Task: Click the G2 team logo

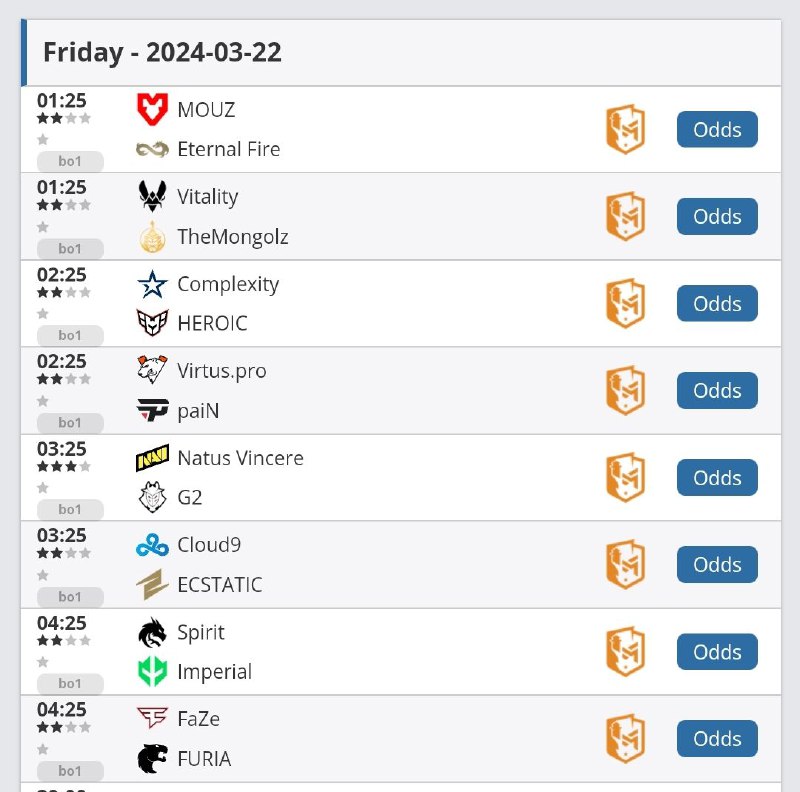Action: pos(152,498)
